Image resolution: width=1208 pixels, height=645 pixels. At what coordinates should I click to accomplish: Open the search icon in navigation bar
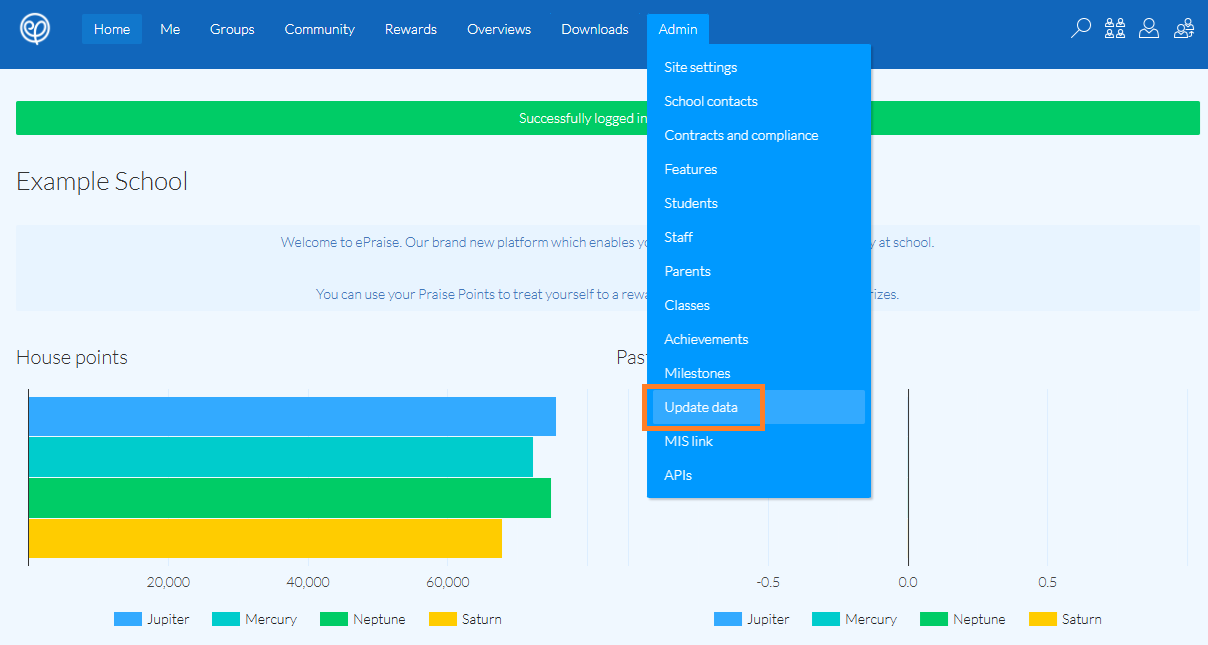1080,29
